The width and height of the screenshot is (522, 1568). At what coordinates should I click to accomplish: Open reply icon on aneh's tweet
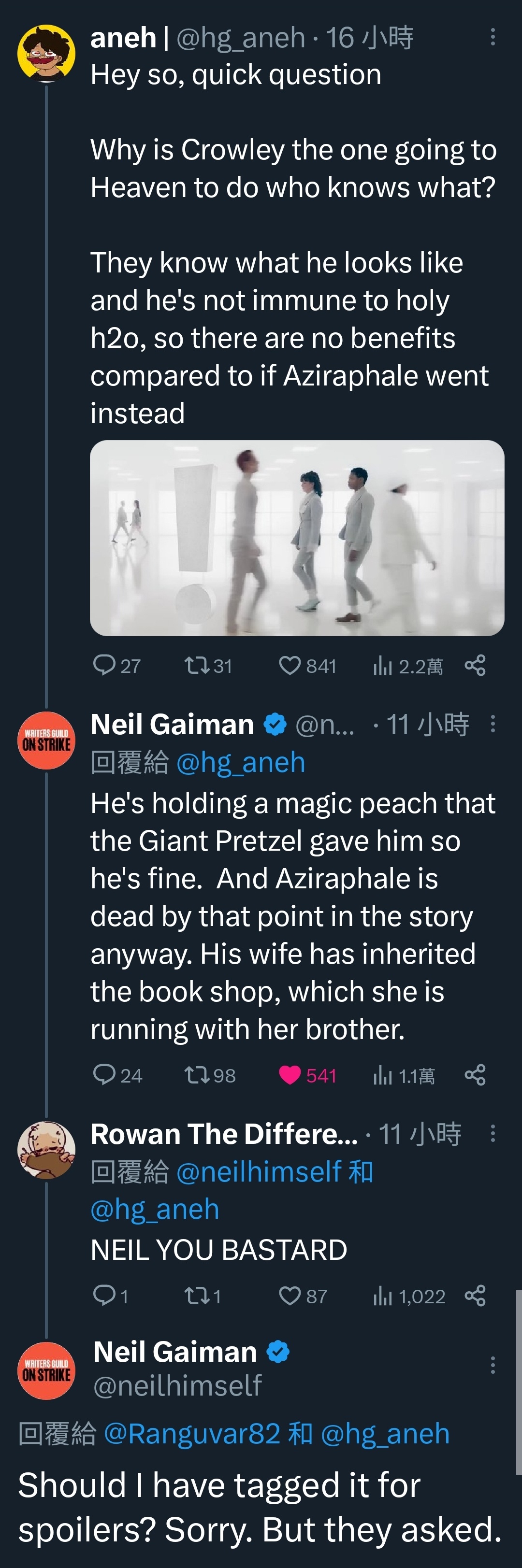pyautogui.click(x=104, y=665)
